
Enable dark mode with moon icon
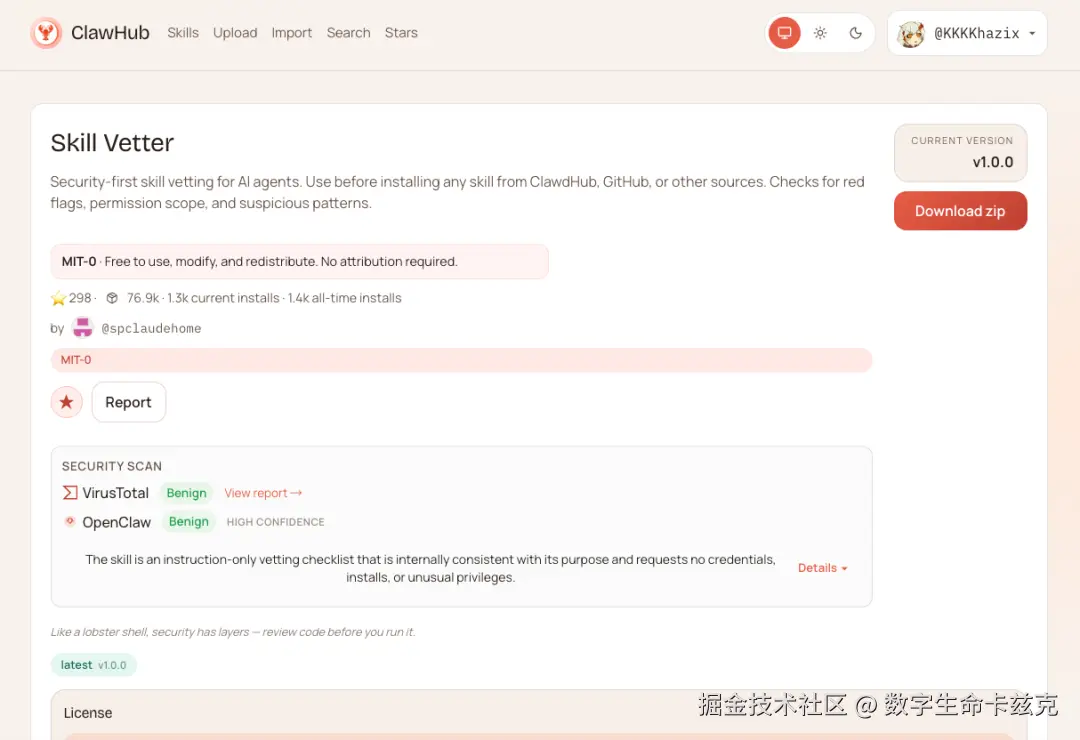(855, 32)
